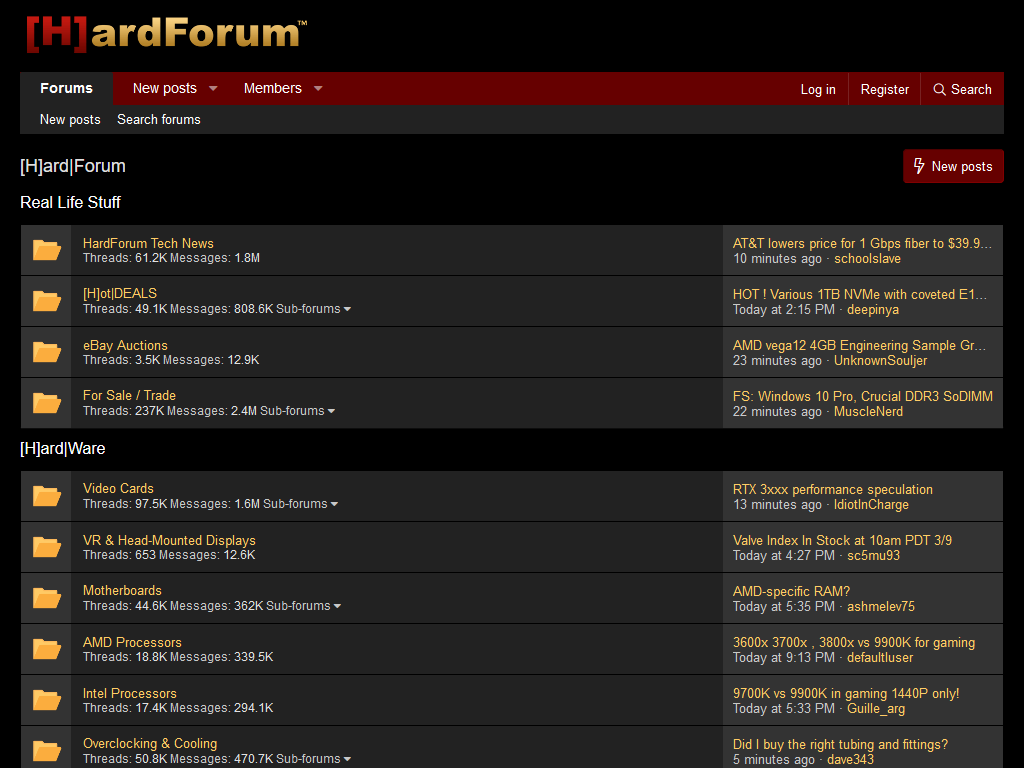Viewport: 1024px width, 768px height.
Task: Open AMD vega12 4GB Engineering Sample thread
Action: (x=859, y=345)
